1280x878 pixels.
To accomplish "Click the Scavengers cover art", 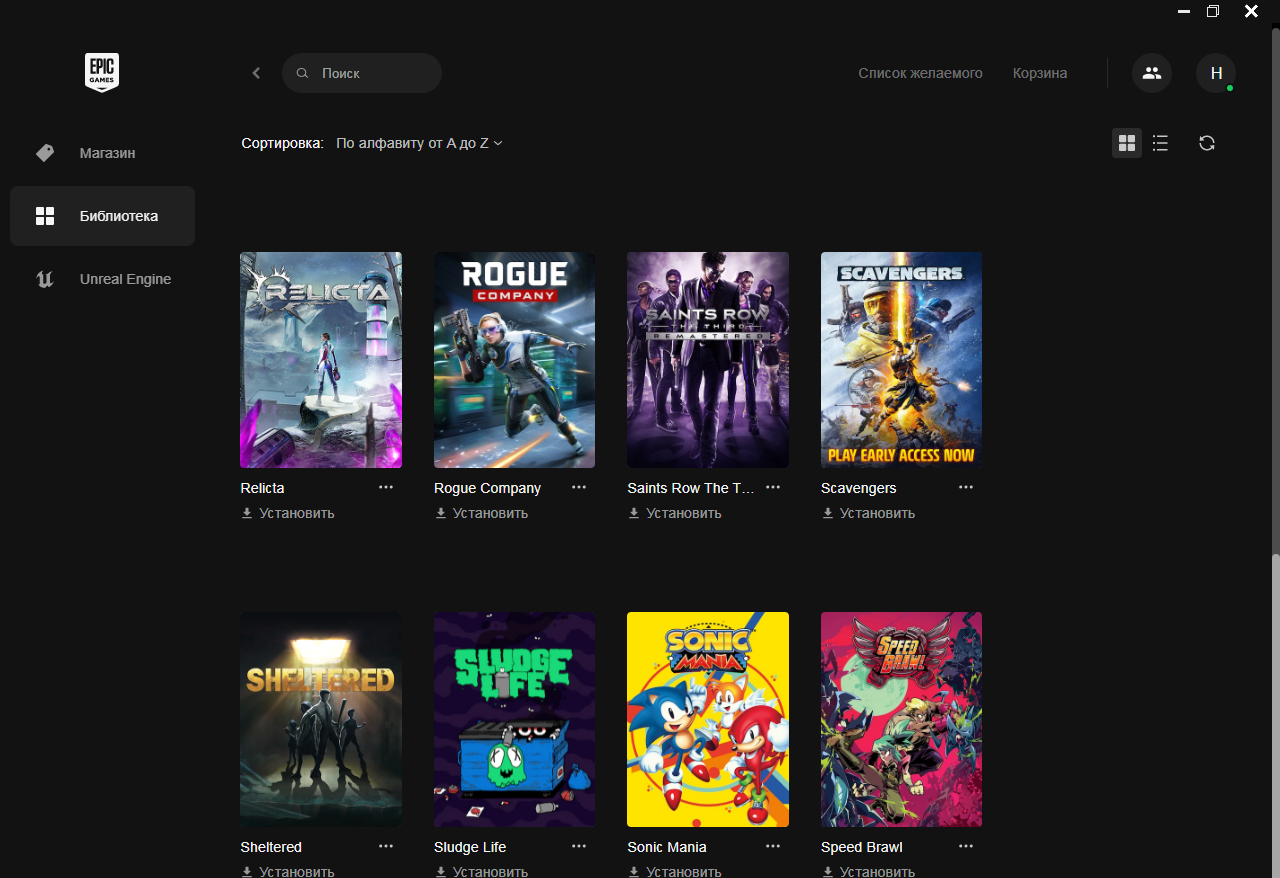I will (901, 360).
